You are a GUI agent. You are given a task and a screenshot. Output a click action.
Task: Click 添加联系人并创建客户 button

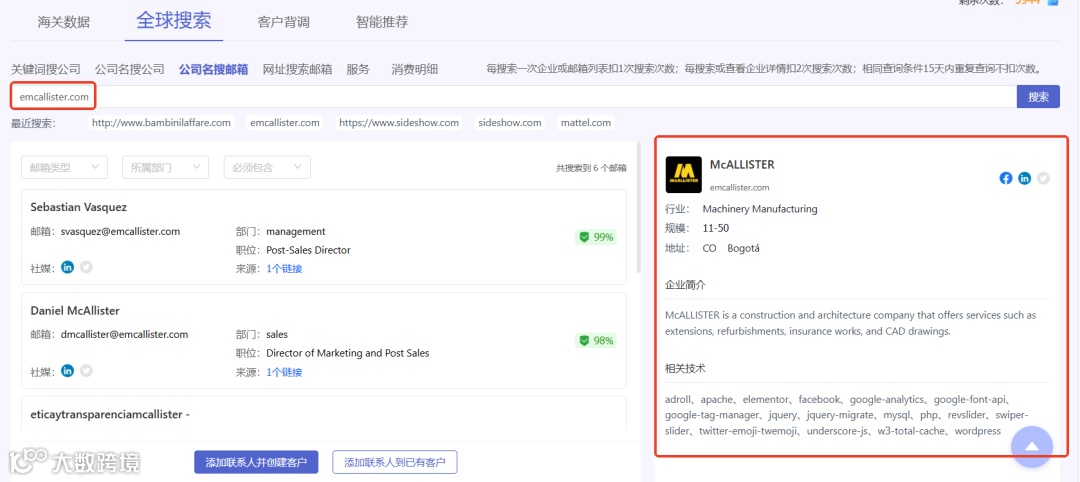coord(256,462)
